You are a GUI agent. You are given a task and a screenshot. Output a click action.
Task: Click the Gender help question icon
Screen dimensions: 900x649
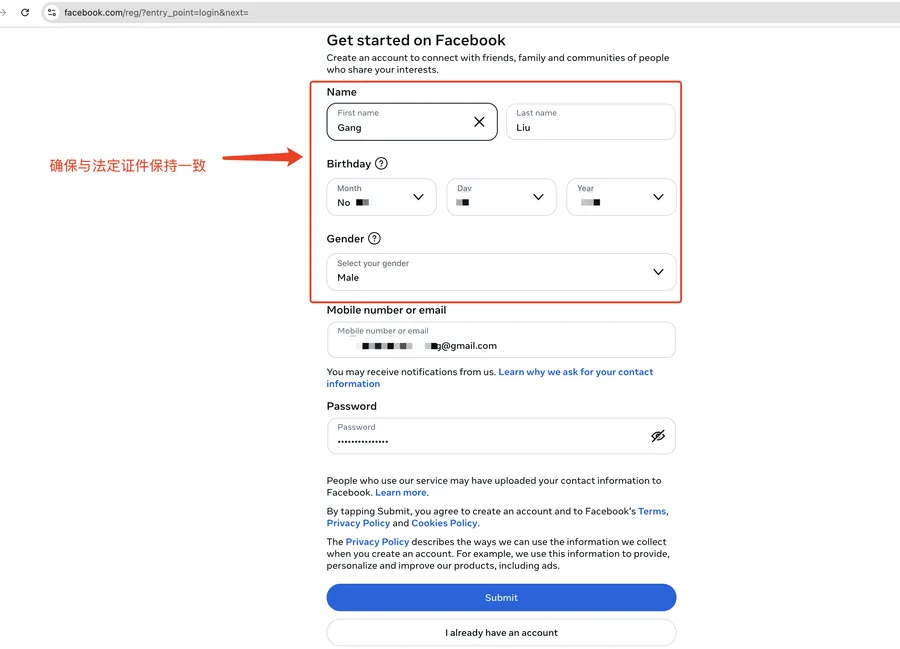(374, 238)
